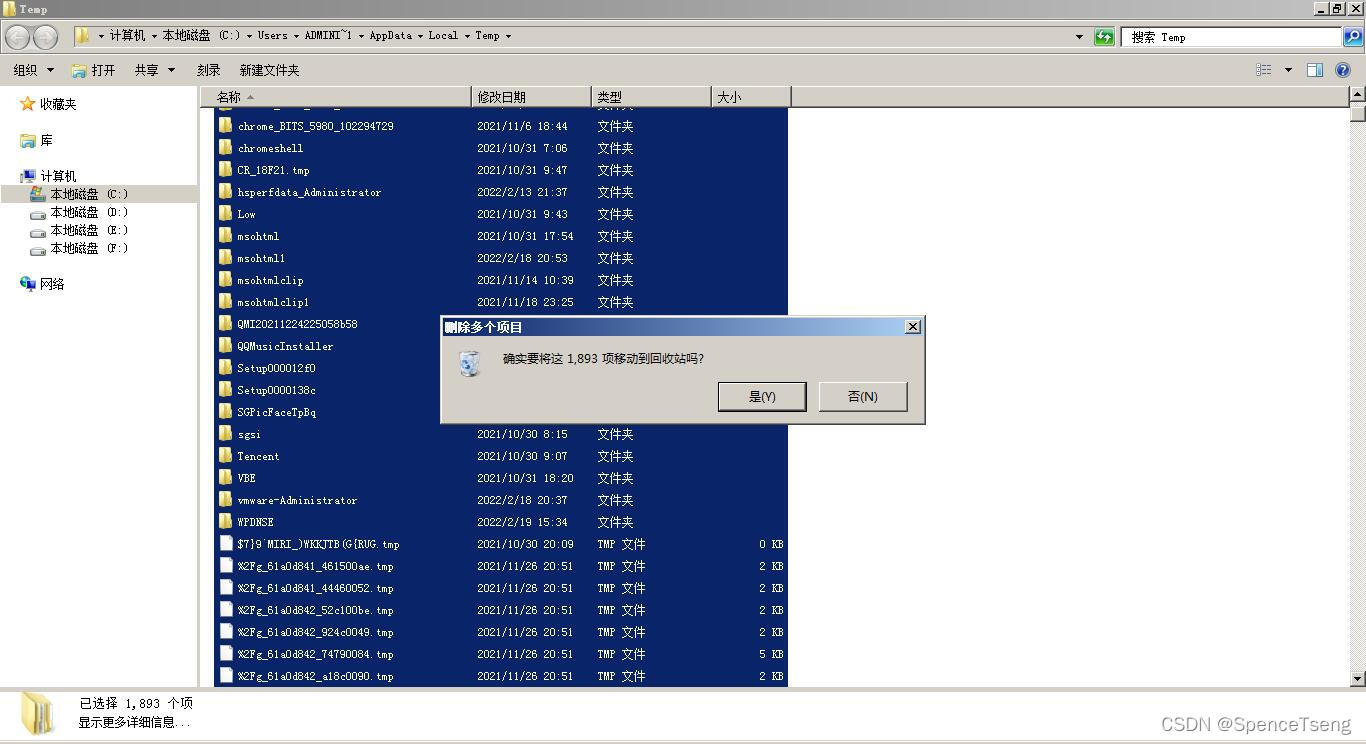This screenshot has height=744, width=1366.
Task: Select the Tencent folder in the file list
Action: [x=257, y=456]
